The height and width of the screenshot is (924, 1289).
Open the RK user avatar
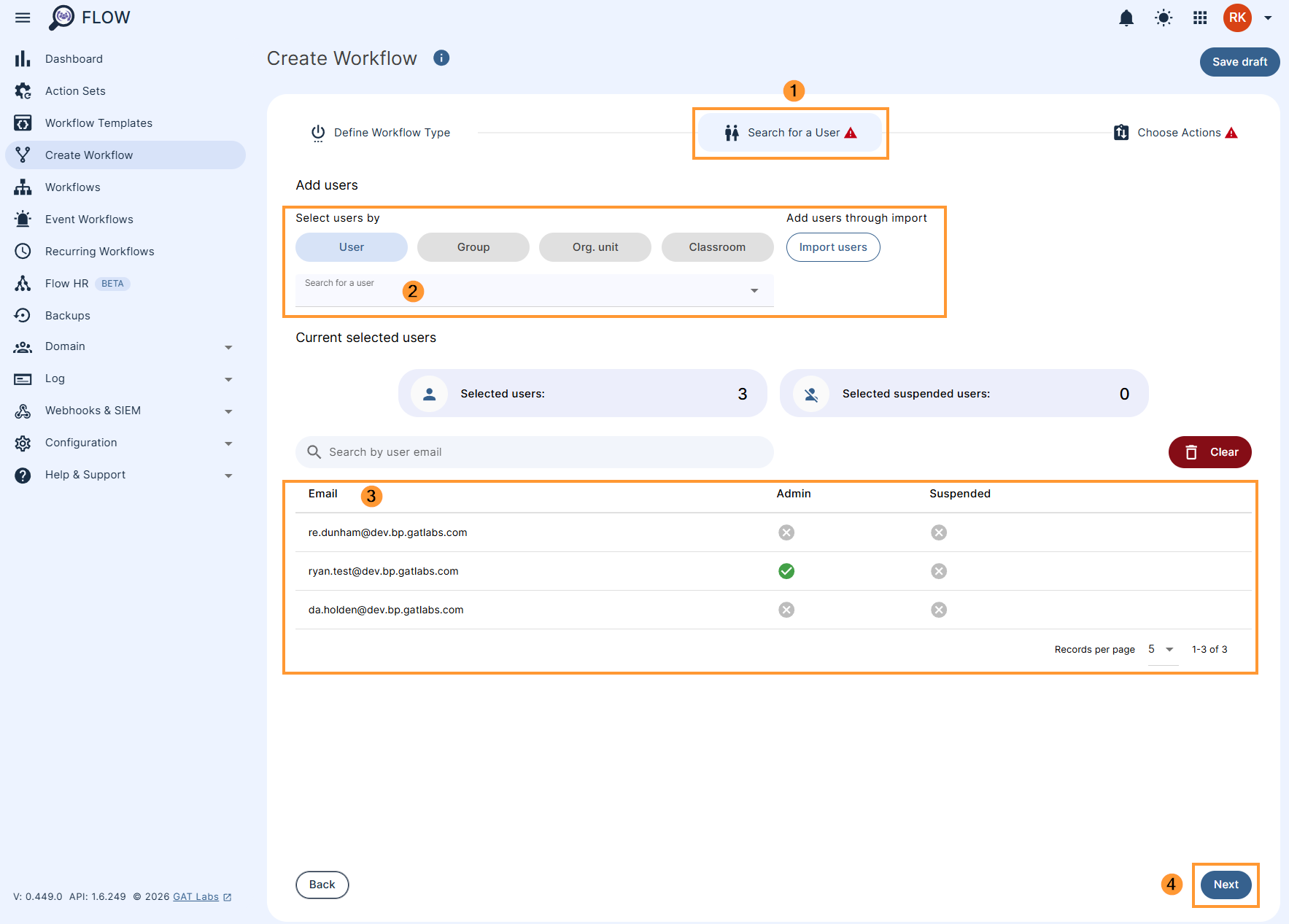click(1237, 18)
